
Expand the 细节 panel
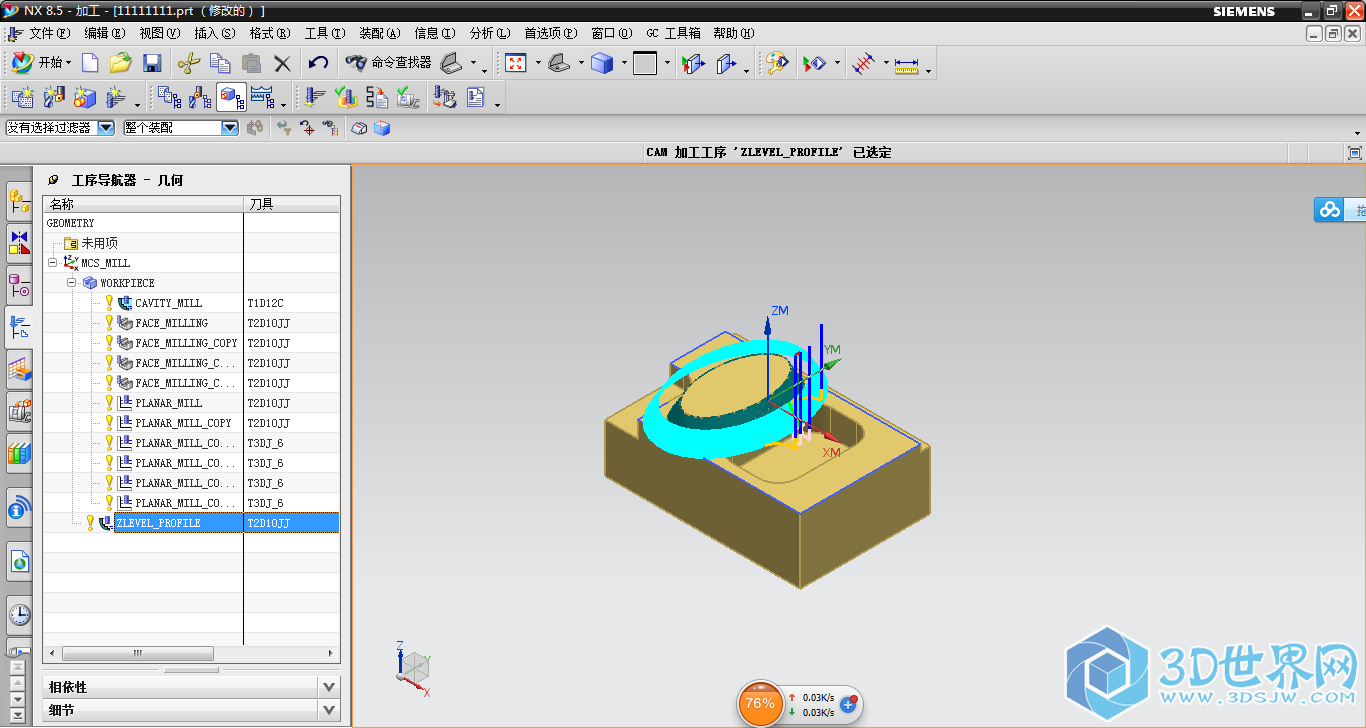coord(329,710)
